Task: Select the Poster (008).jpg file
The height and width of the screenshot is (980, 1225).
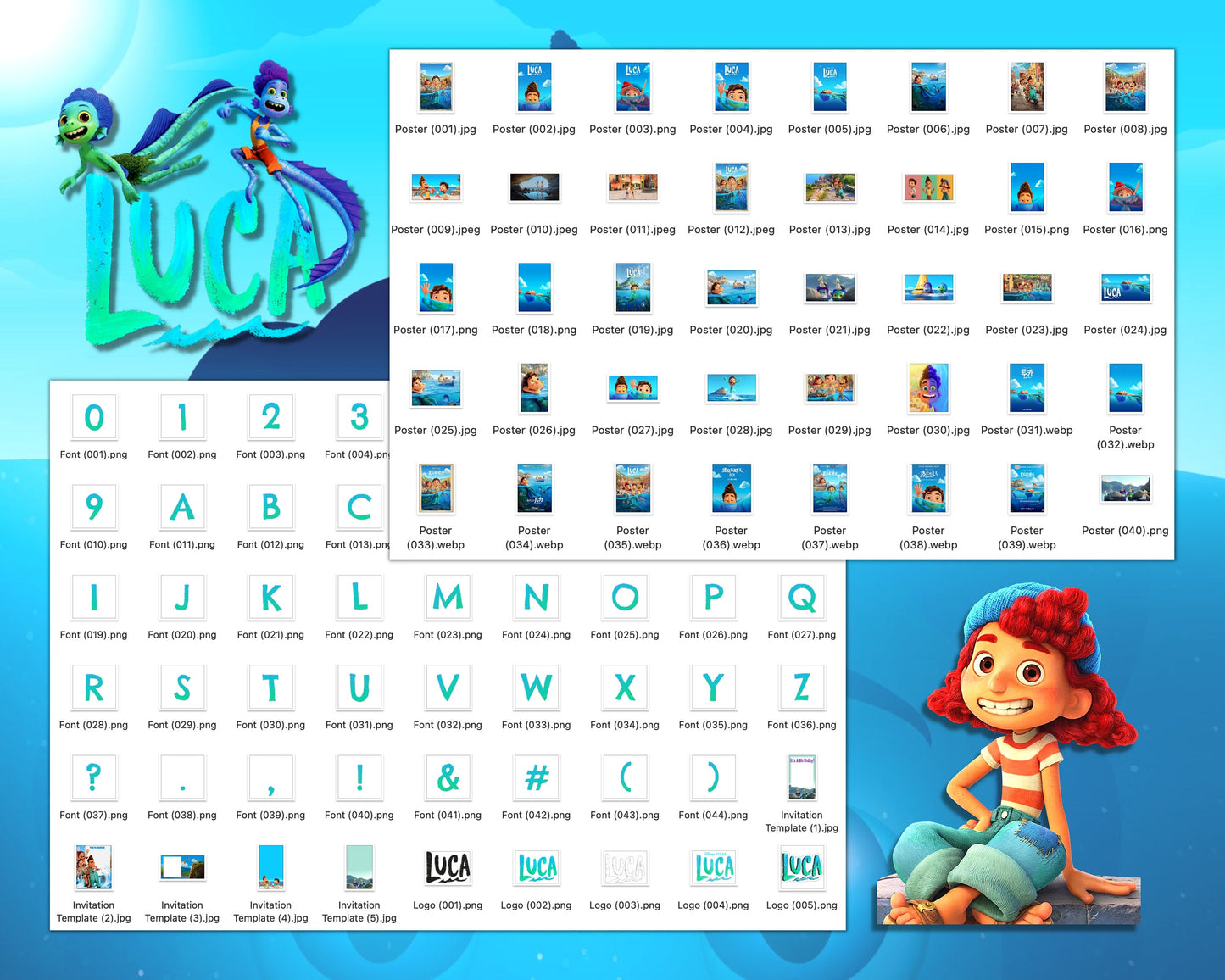Action: point(1124,86)
